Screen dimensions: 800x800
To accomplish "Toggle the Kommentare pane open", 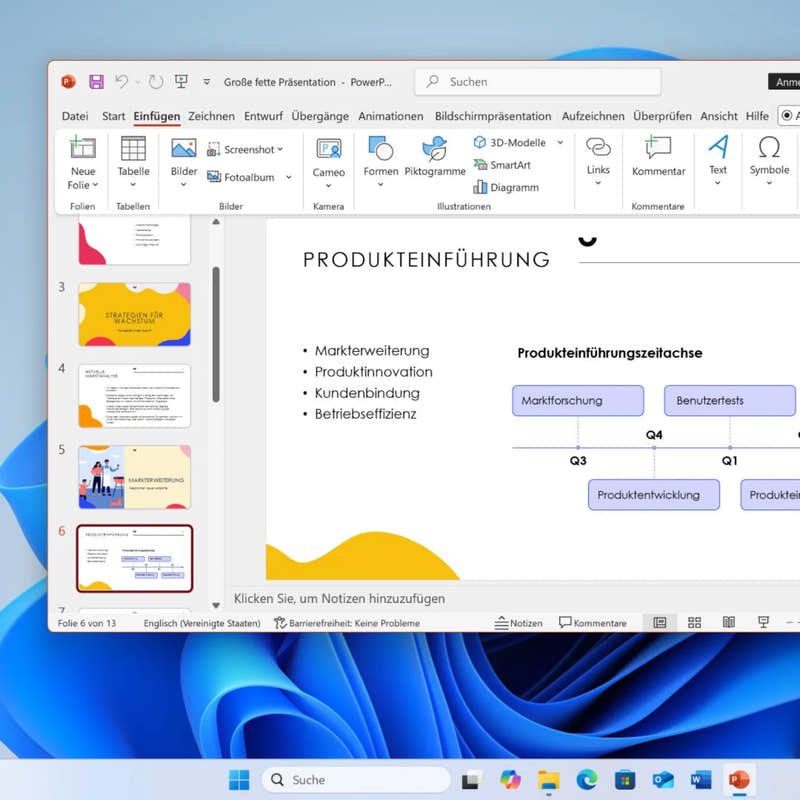I will point(591,622).
